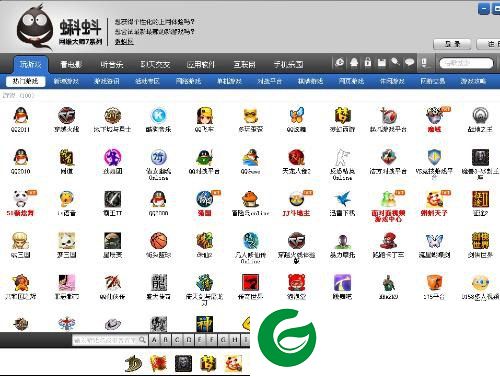Screen dimensions: 500x376
Task: Filter games by letter H
Action: coord(235,340)
